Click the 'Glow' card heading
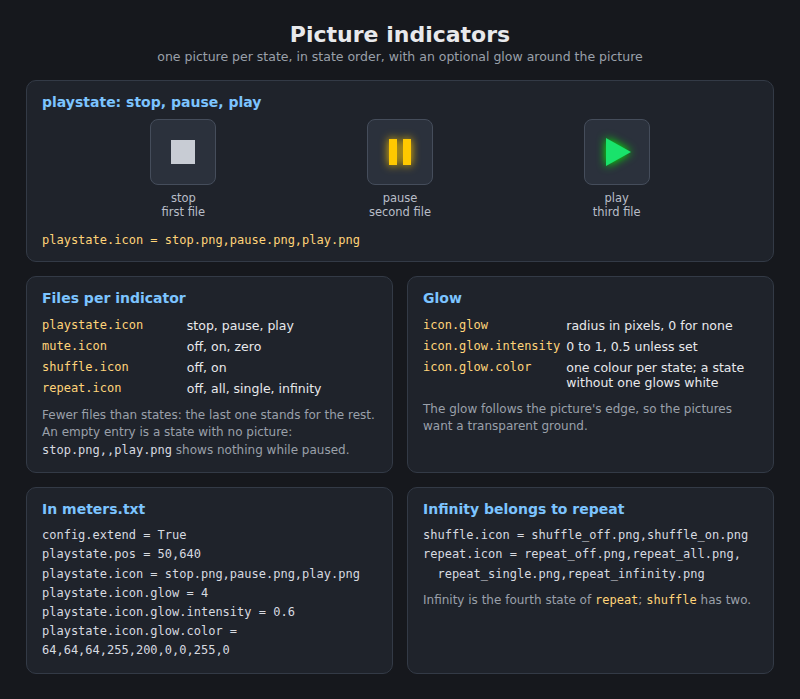Viewport: 800px width, 699px height. pyautogui.click(x=442, y=298)
